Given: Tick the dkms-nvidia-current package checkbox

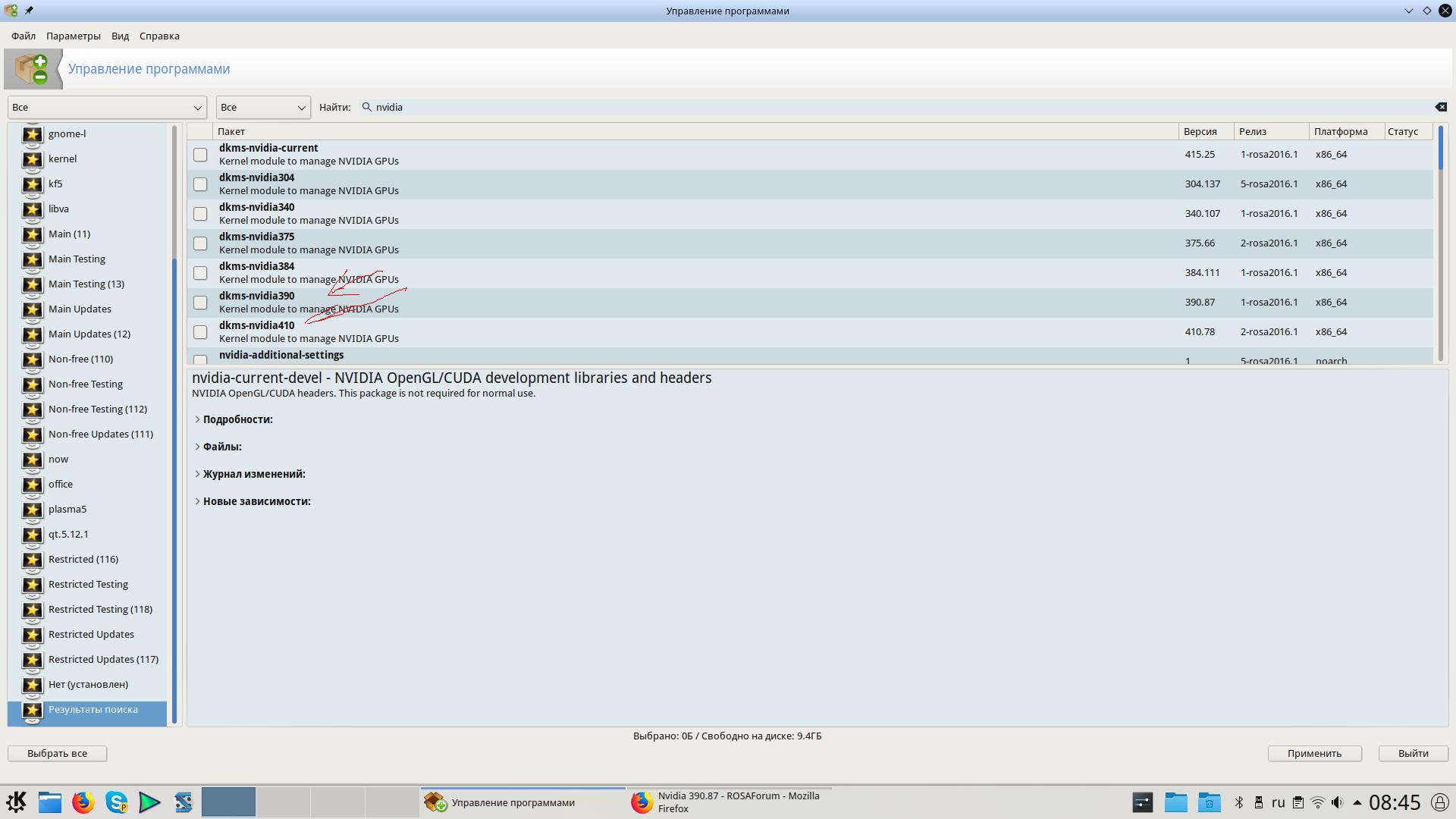Looking at the screenshot, I should pyautogui.click(x=200, y=155).
